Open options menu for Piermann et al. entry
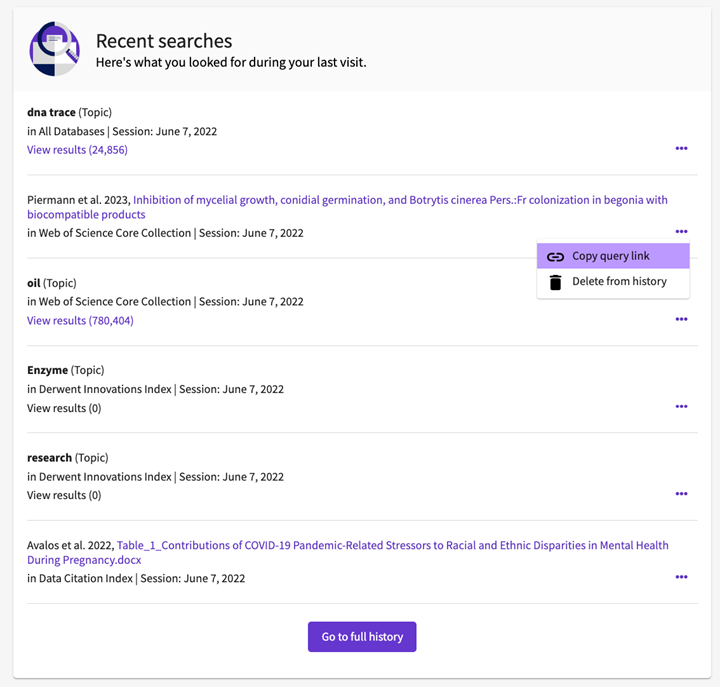720x687 pixels. pyautogui.click(x=681, y=231)
